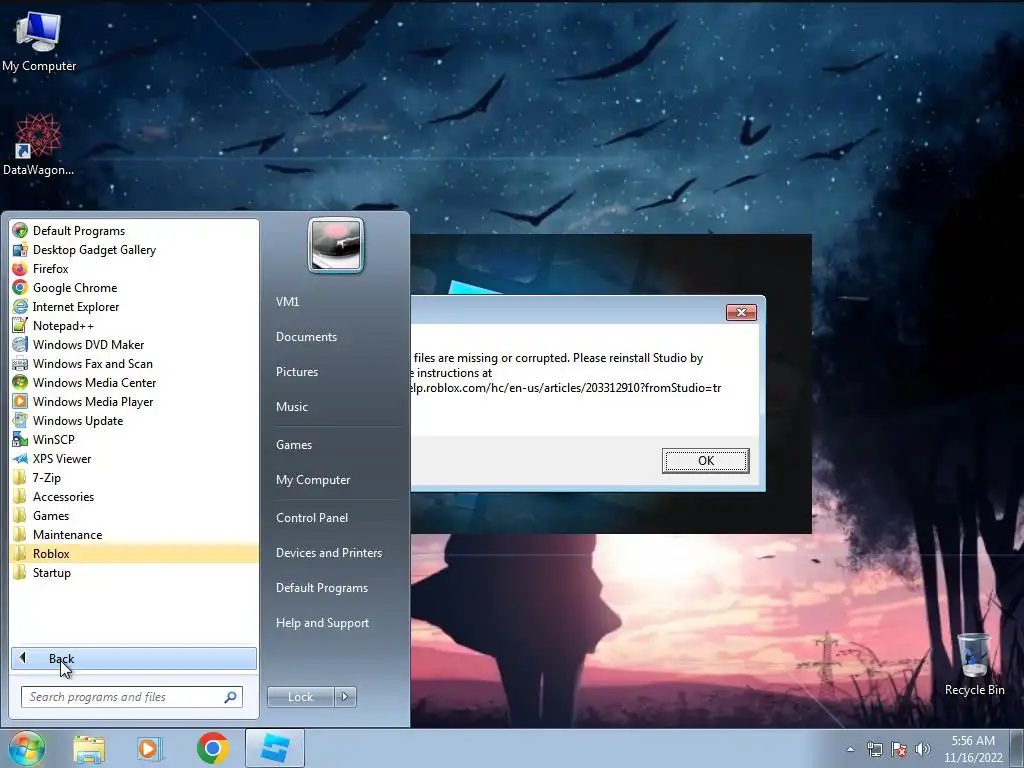Image resolution: width=1024 pixels, height=768 pixels.
Task: Open Firefox from the Start menu
Action: pyautogui.click(x=134, y=268)
